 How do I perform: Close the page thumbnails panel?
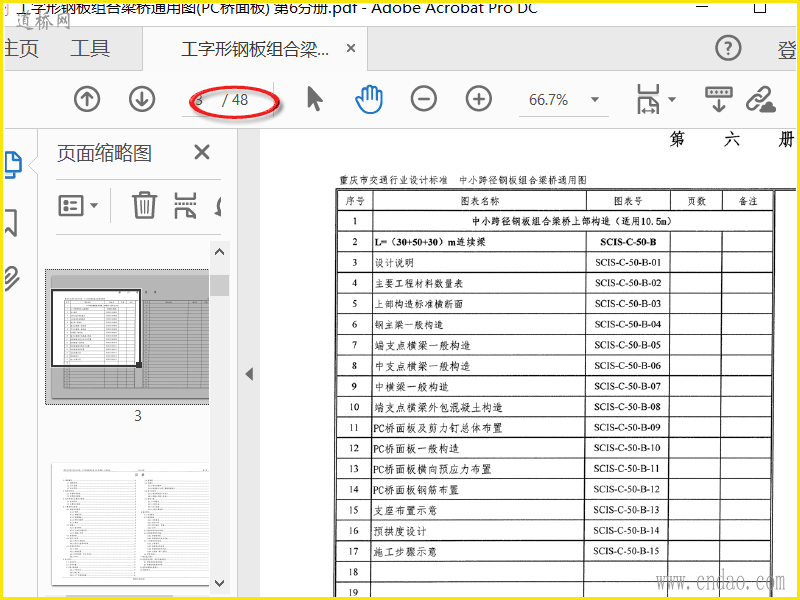[x=202, y=152]
